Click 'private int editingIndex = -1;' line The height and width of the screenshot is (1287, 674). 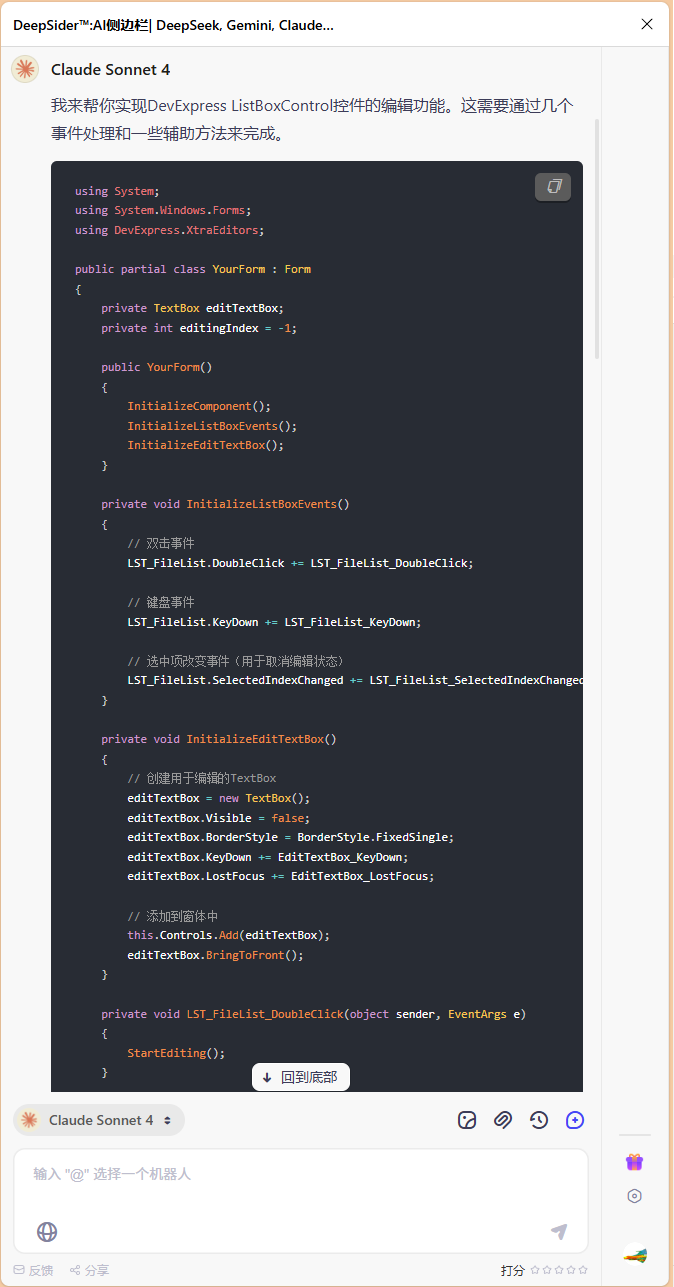pyautogui.click(x=199, y=328)
